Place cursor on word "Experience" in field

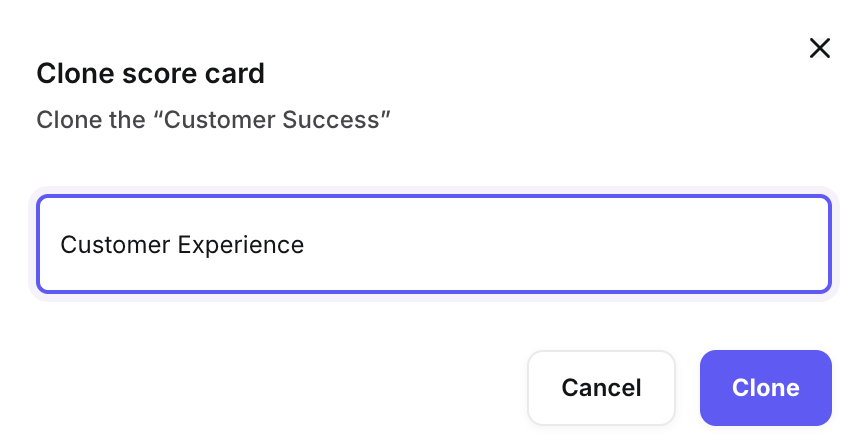click(x=240, y=244)
